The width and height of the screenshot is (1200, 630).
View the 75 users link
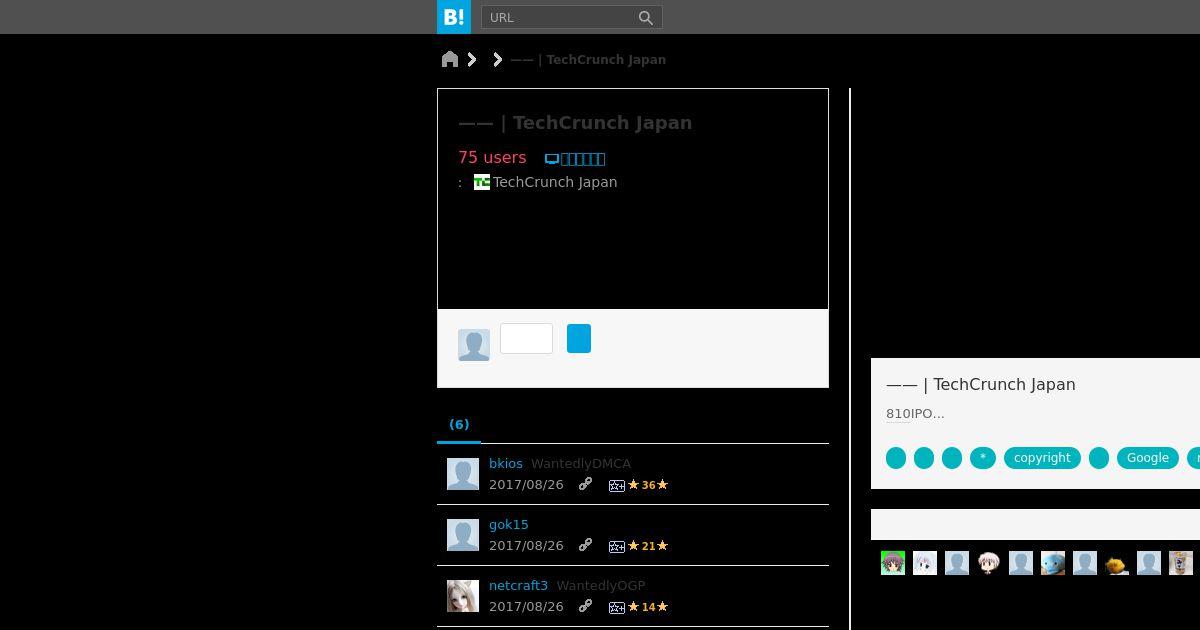tap(492, 157)
